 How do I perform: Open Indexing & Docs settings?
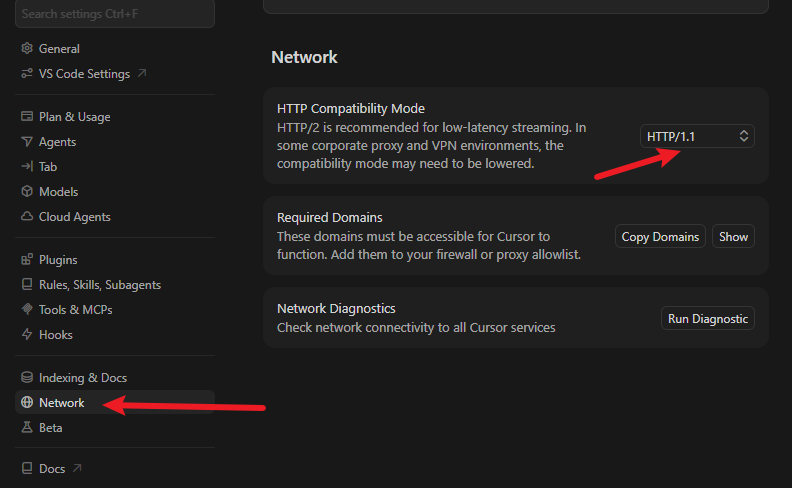click(115, 377)
